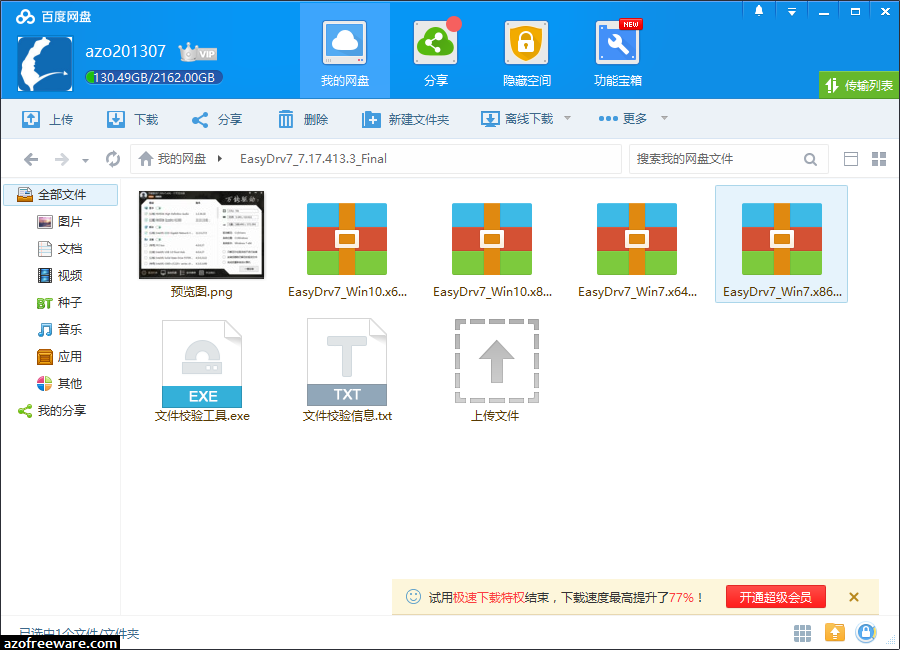This screenshot has height=650, width=900.
Task: Select the EasyDrv7_Win10.x6... archive icon
Action: tap(347, 239)
